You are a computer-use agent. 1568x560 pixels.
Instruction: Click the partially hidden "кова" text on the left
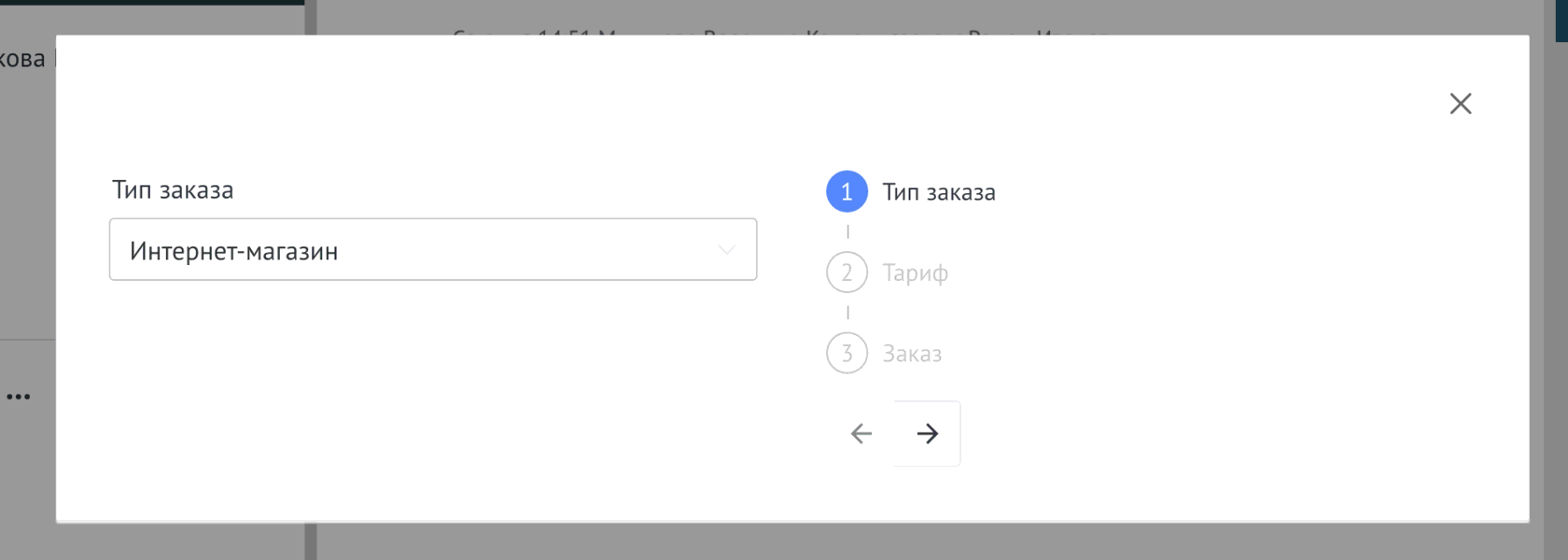click(22, 59)
